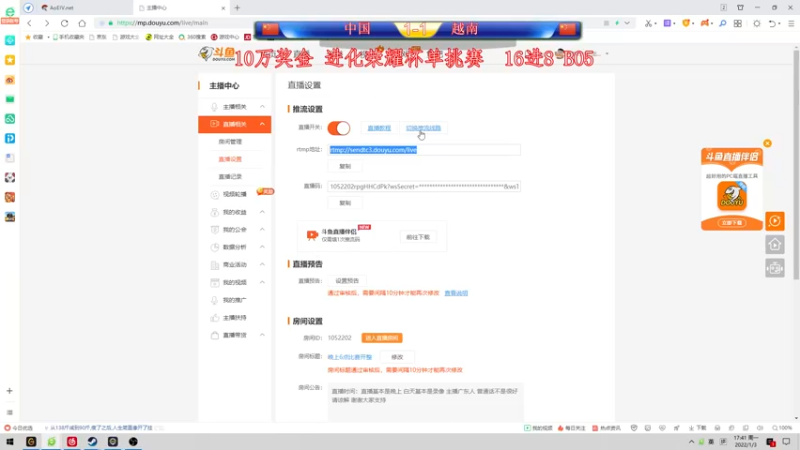
Task: Open the browser hamburger menu
Action: 791,23
